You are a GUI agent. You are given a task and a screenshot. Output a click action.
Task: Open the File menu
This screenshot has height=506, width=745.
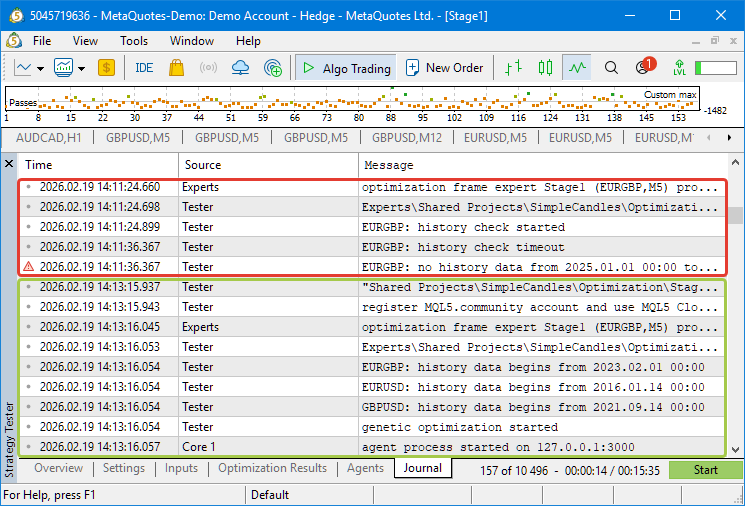click(x=42, y=41)
